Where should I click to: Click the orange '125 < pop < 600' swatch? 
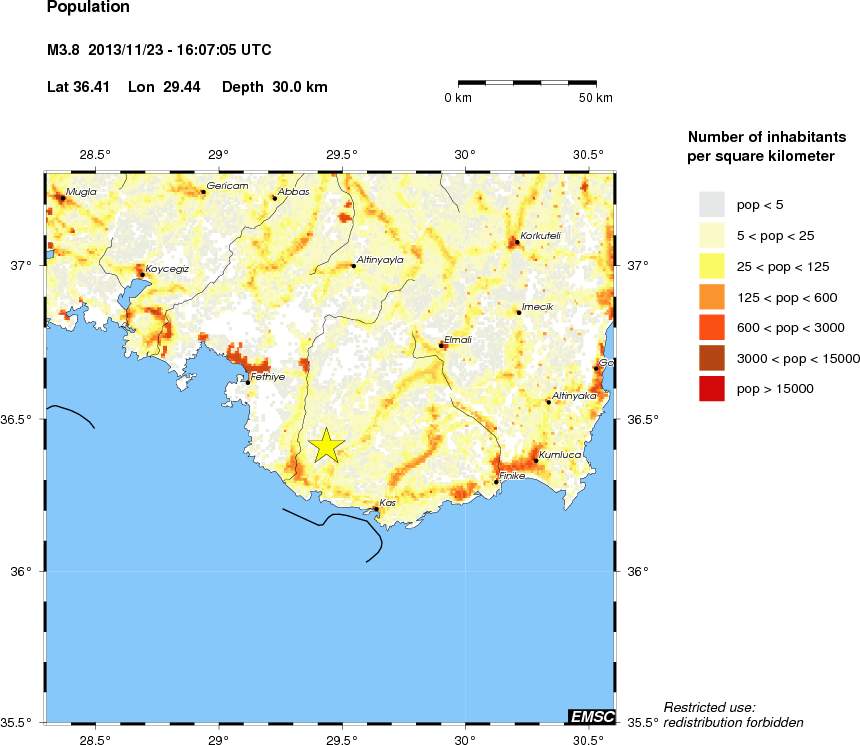point(711,297)
